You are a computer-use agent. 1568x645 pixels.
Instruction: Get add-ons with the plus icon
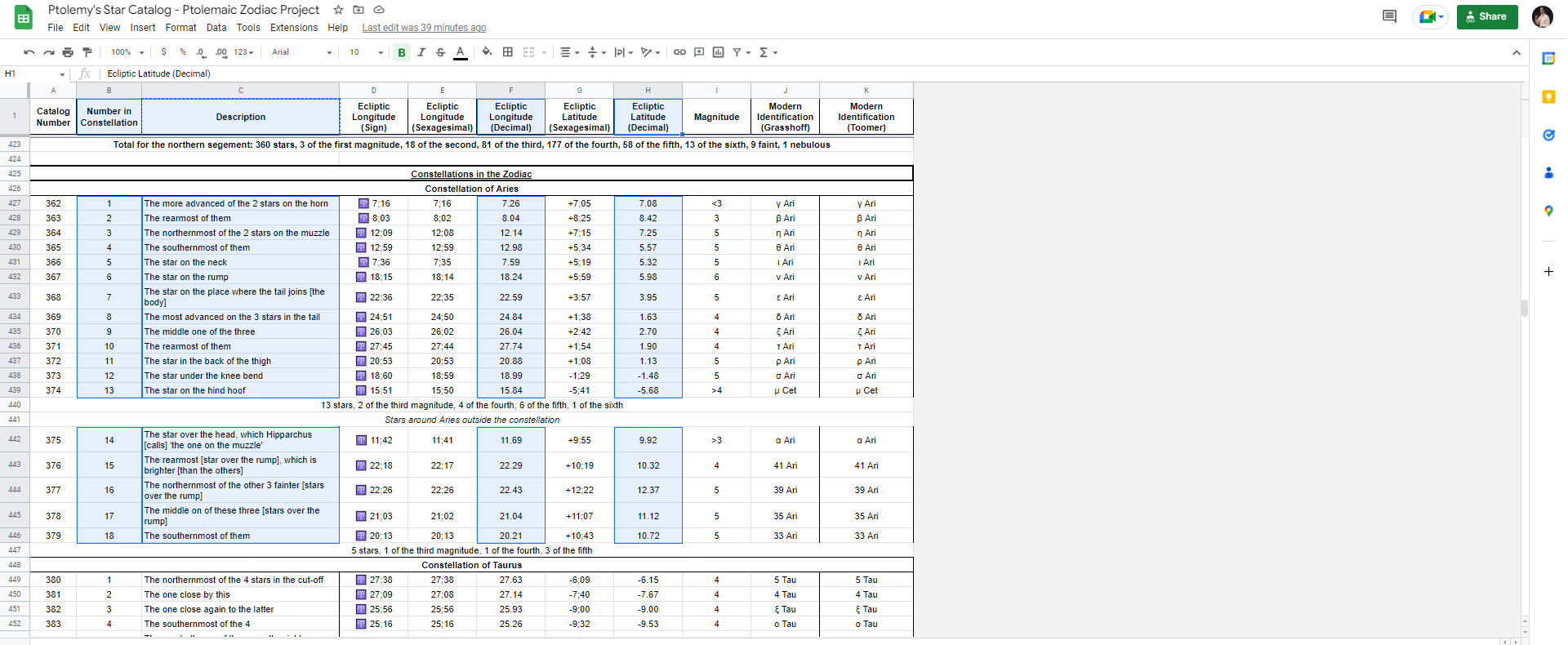1548,271
